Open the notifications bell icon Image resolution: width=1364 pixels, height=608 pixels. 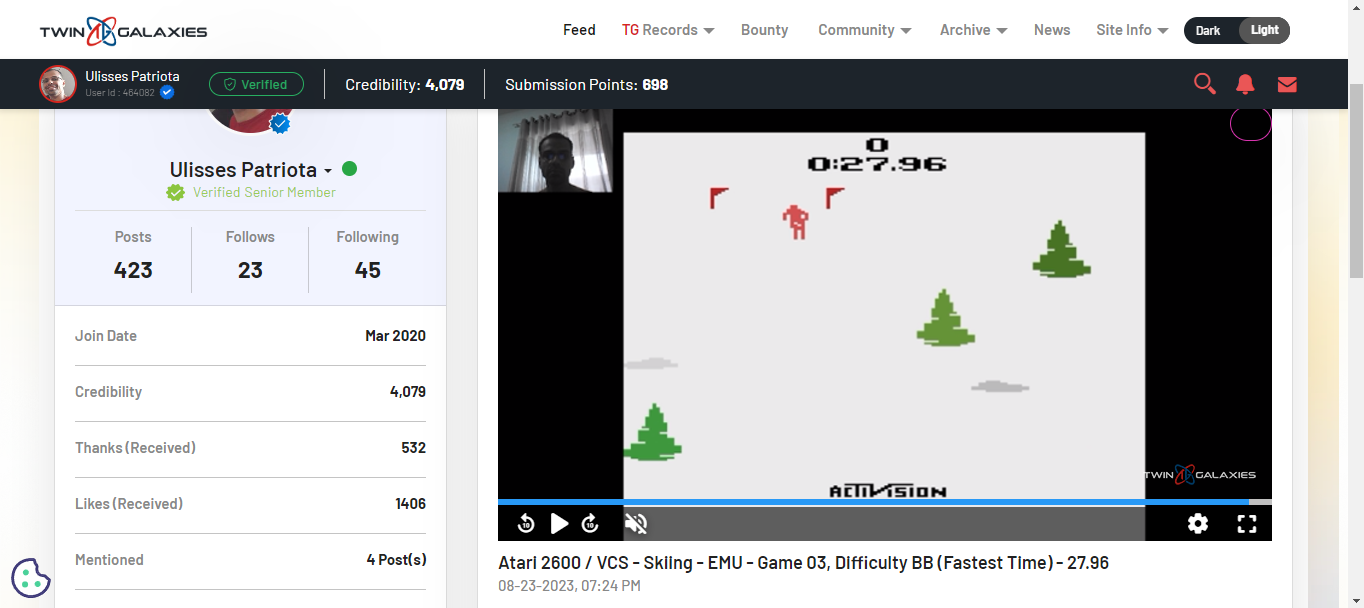tap(1245, 84)
